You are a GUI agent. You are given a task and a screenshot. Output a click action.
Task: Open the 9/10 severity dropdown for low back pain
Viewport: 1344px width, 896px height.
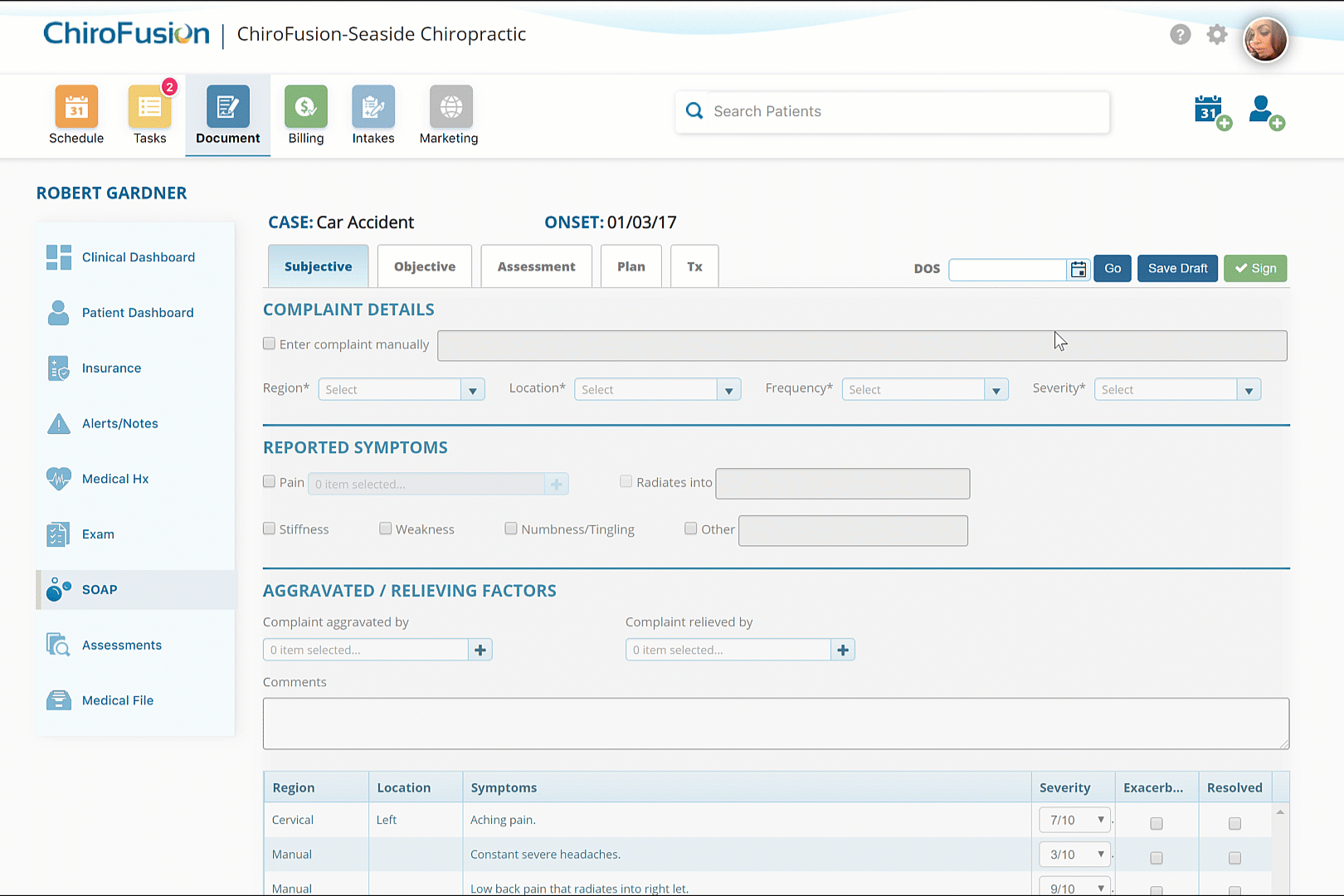click(x=1075, y=887)
